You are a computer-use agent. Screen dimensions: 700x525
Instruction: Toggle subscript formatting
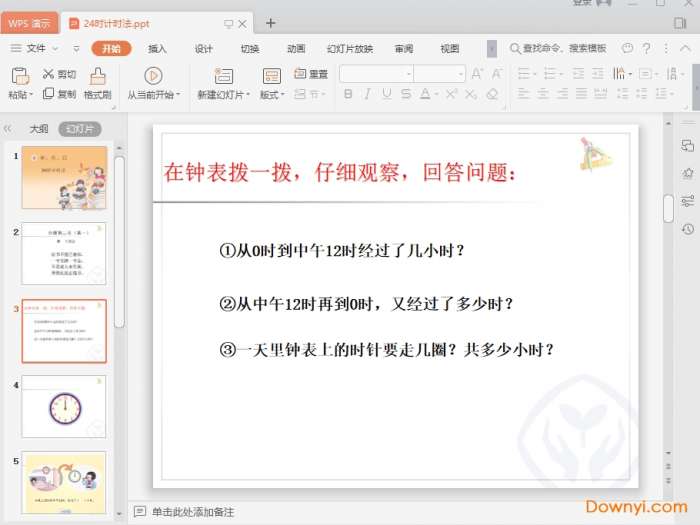point(471,94)
